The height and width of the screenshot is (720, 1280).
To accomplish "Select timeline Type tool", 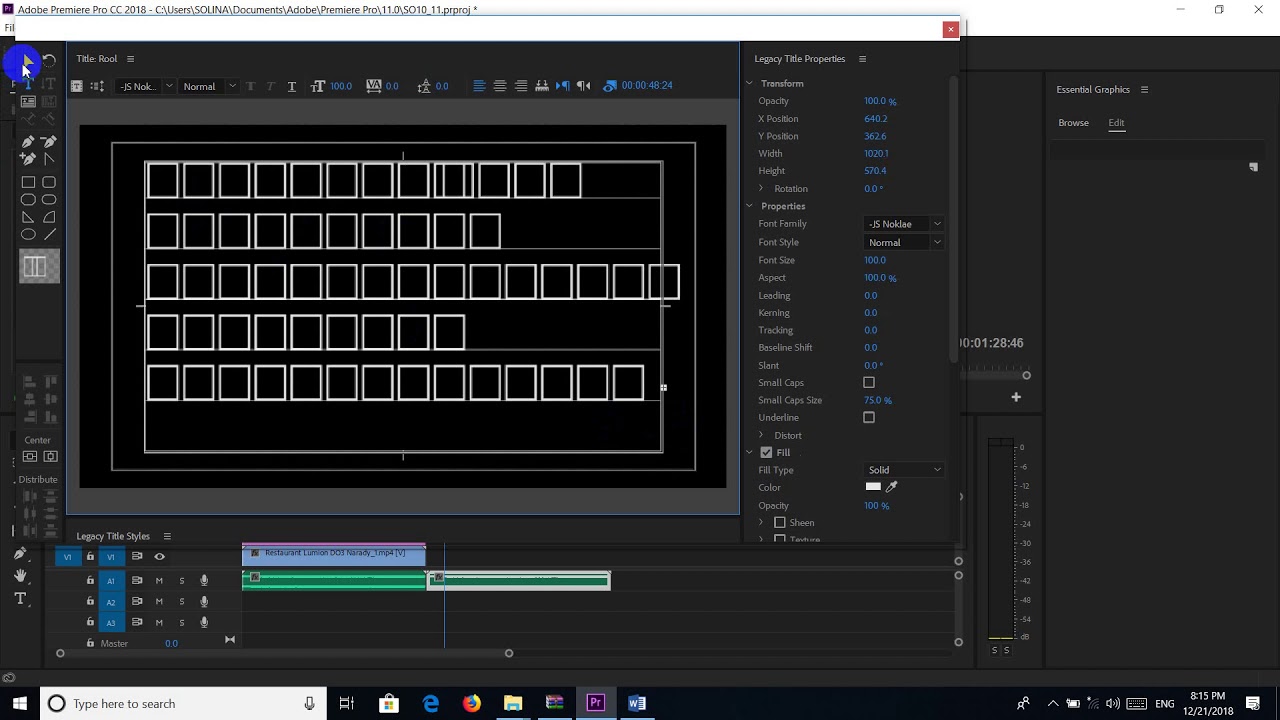I will coord(20,598).
